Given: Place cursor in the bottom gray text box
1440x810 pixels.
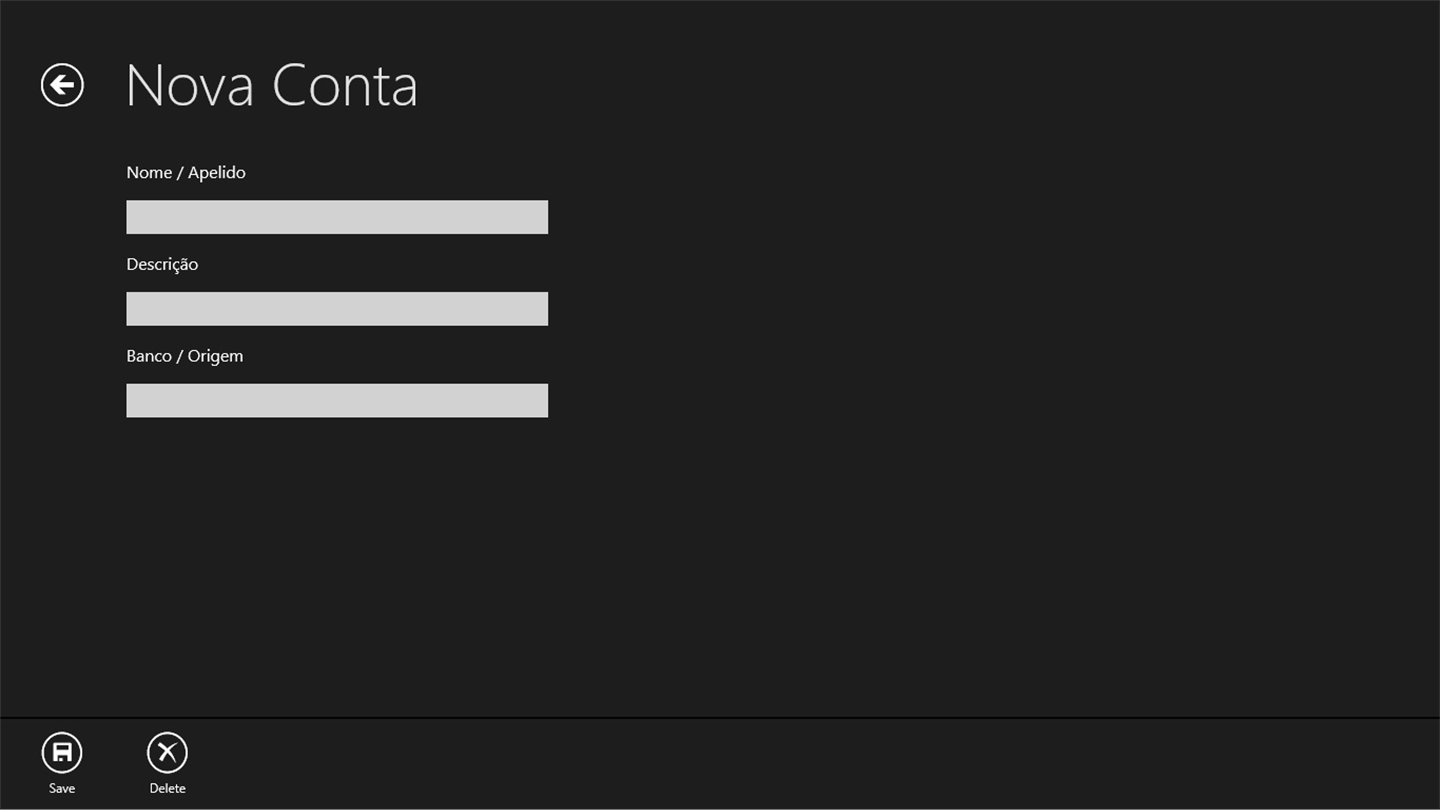Looking at the screenshot, I should [337, 401].
